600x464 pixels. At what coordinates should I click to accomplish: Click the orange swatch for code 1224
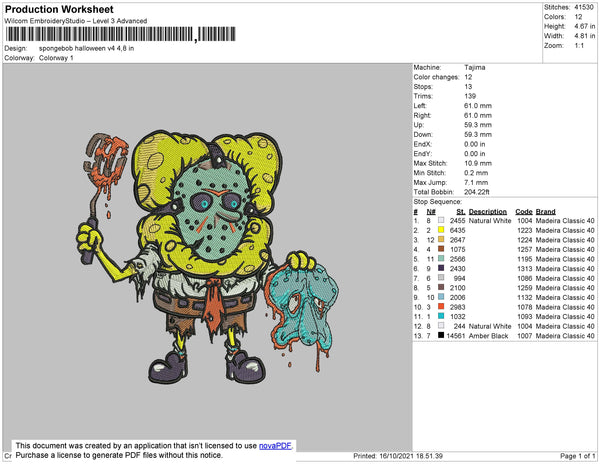pos(441,239)
